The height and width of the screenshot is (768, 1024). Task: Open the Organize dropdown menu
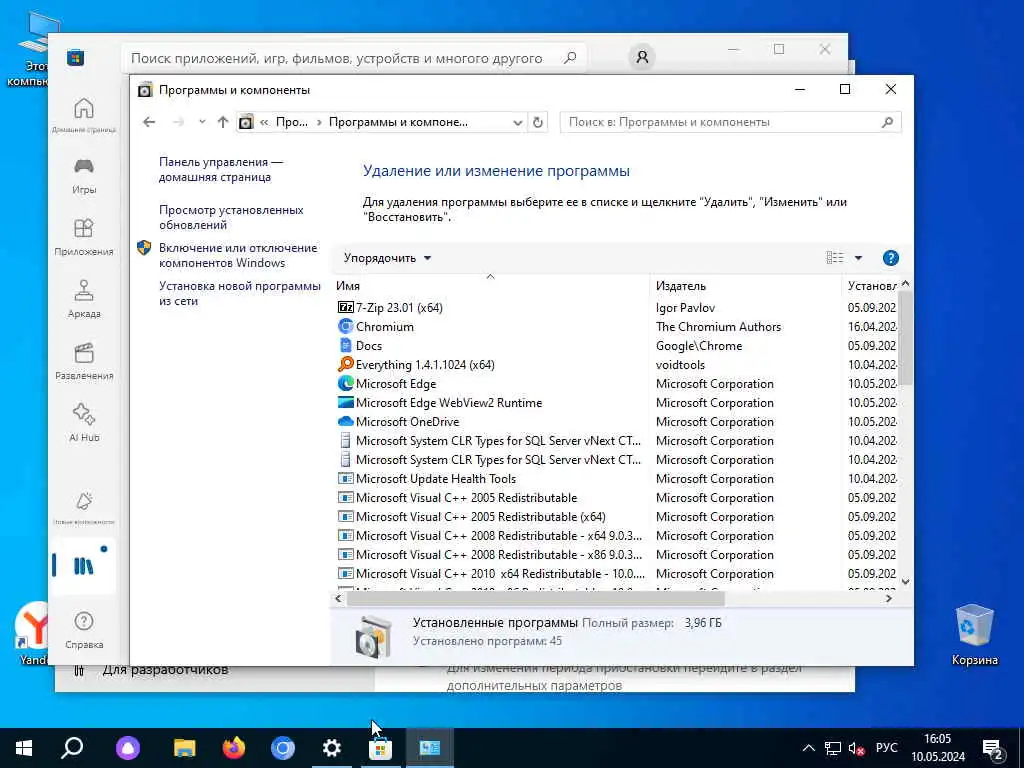click(387, 258)
